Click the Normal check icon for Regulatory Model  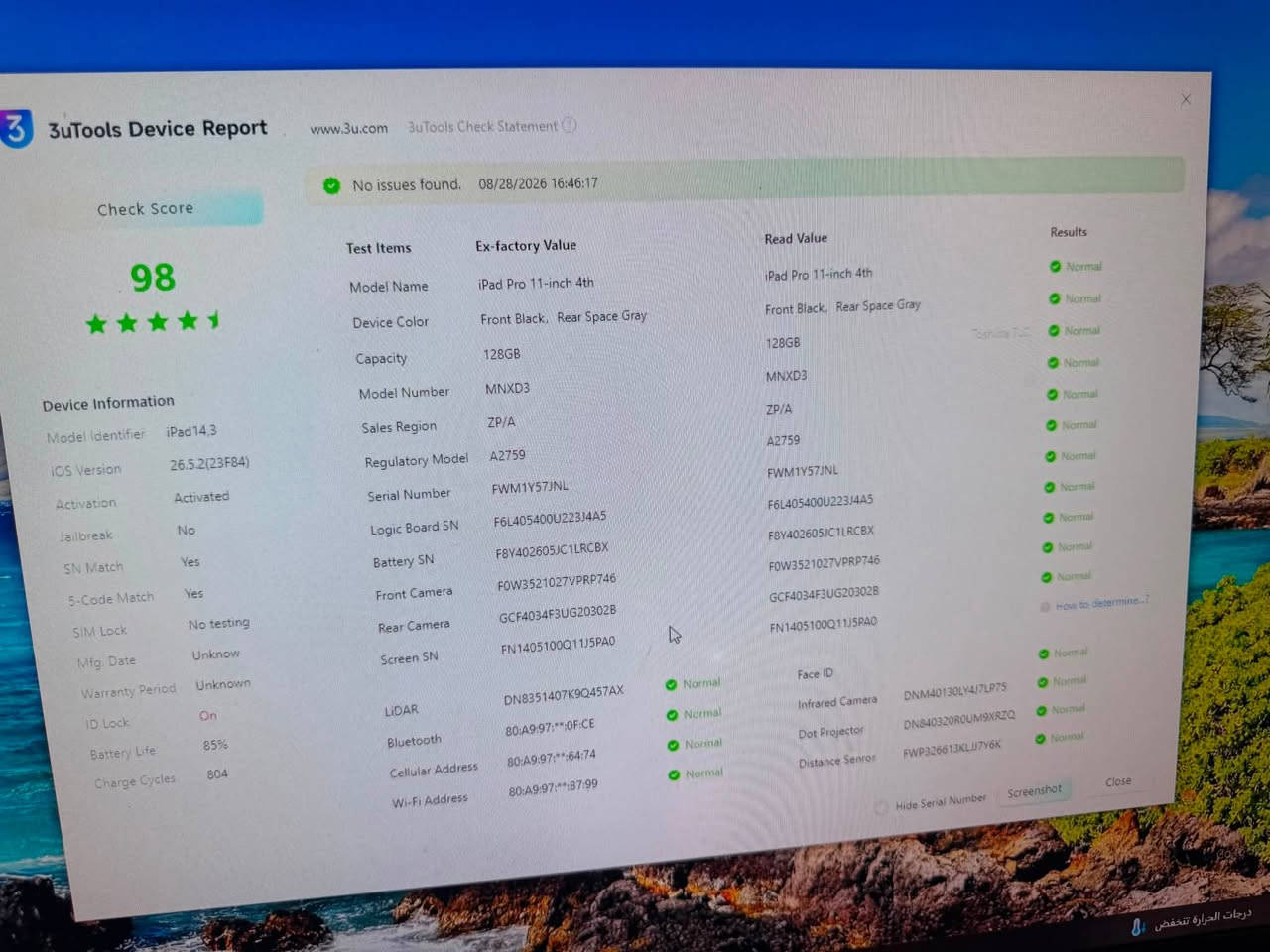coord(1051,425)
